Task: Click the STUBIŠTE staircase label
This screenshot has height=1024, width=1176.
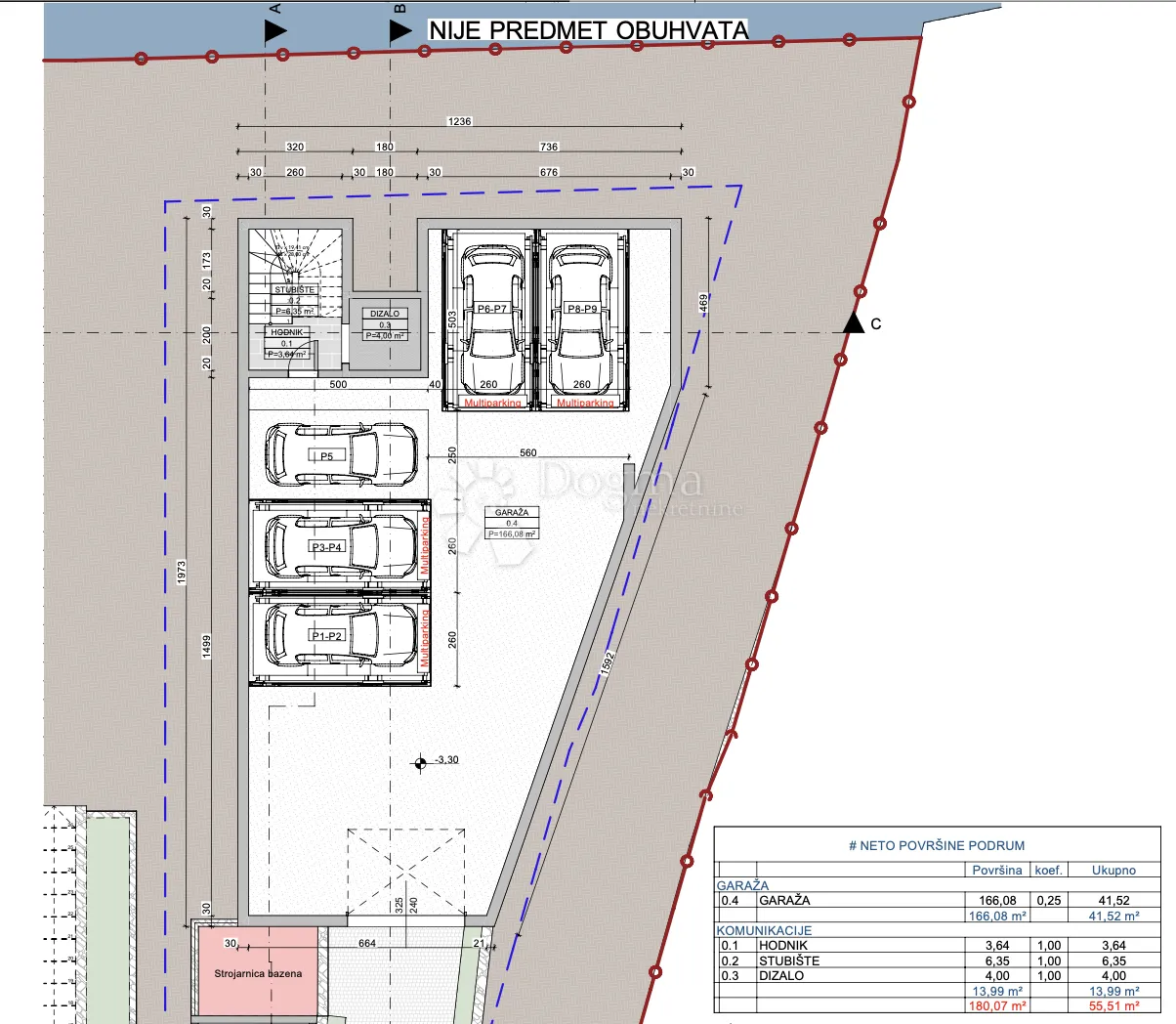Action: click(x=294, y=301)
